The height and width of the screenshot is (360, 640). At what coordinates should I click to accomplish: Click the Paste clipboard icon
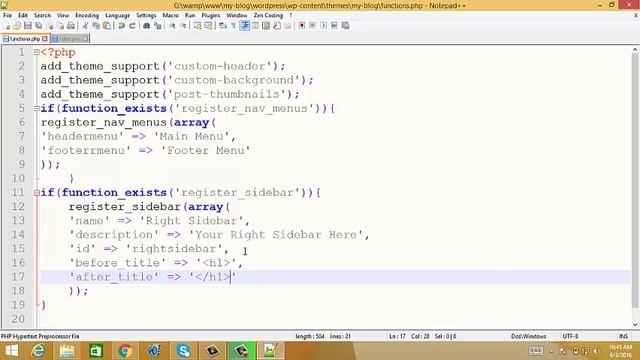coord(107,26)
